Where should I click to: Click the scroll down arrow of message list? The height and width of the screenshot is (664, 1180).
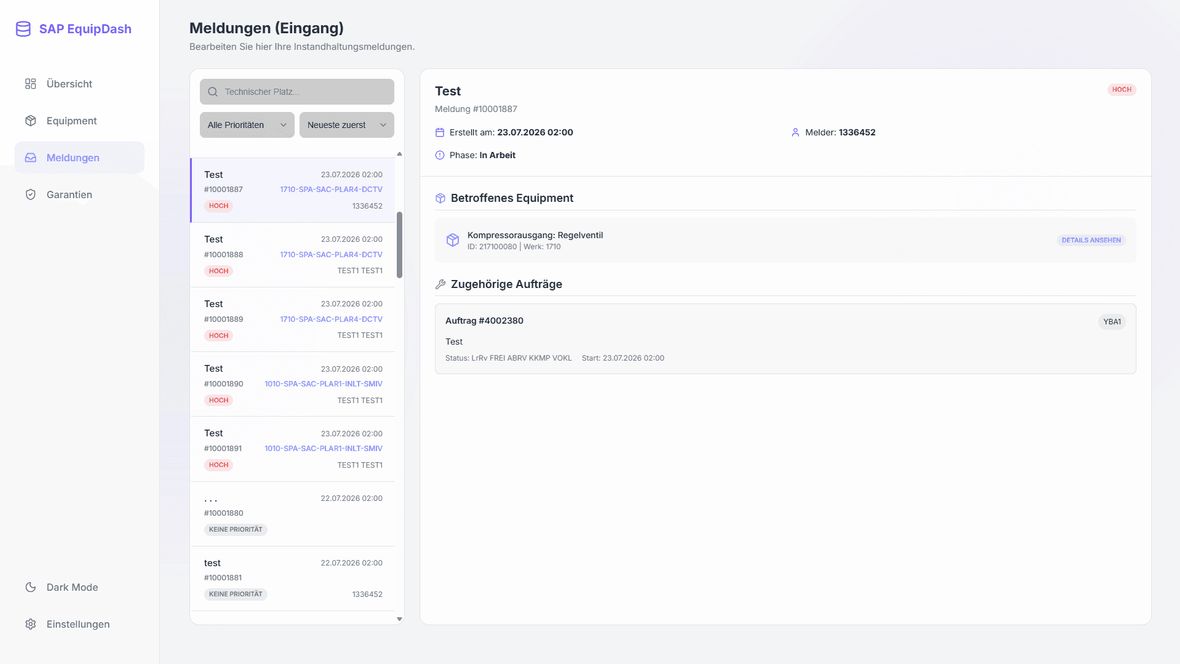pos(399,619)
